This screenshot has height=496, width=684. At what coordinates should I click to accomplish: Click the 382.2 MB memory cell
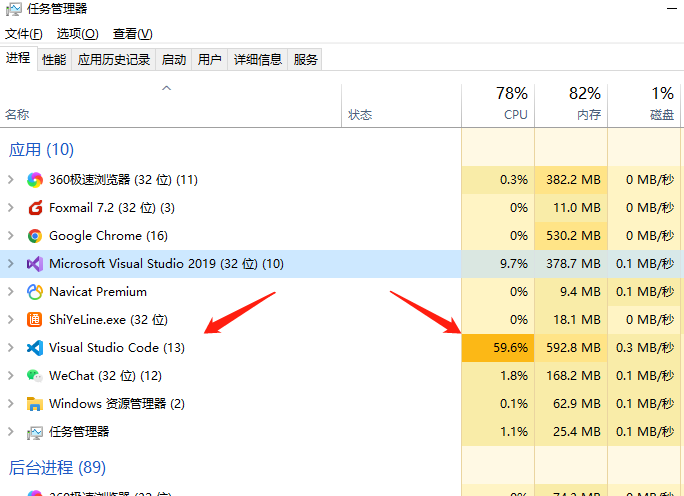[571, 180]
